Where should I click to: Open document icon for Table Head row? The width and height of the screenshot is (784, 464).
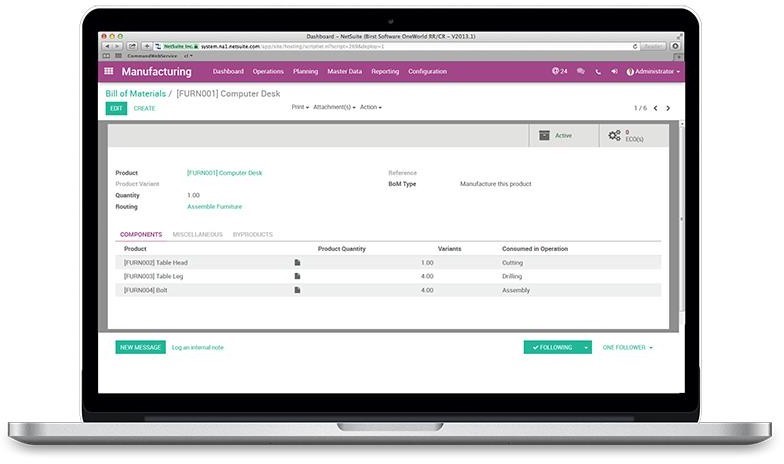coord(297,262)
